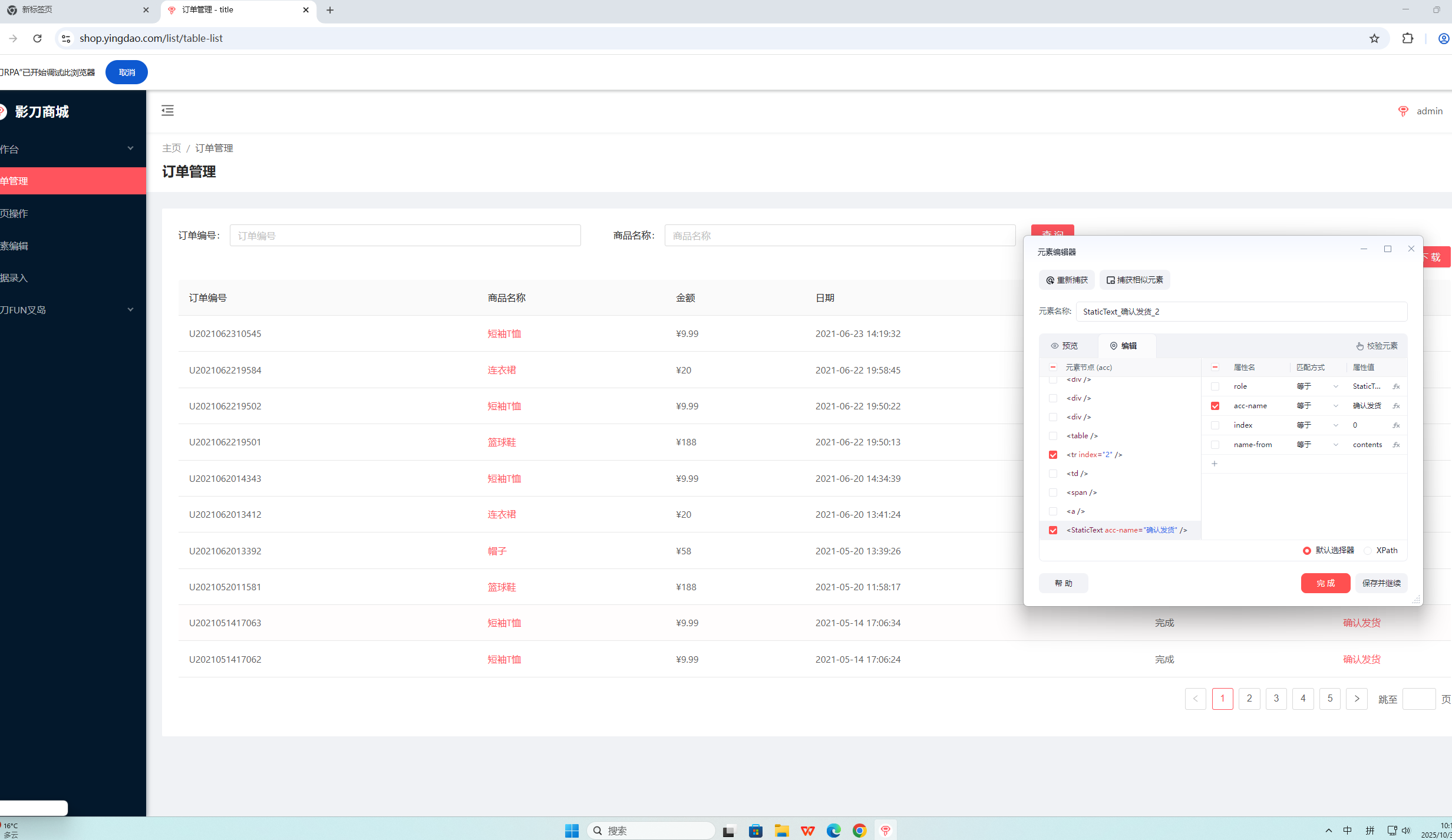
Task: Open Microsoft Edge from the taskbar
Action: [x=833, y=831]
